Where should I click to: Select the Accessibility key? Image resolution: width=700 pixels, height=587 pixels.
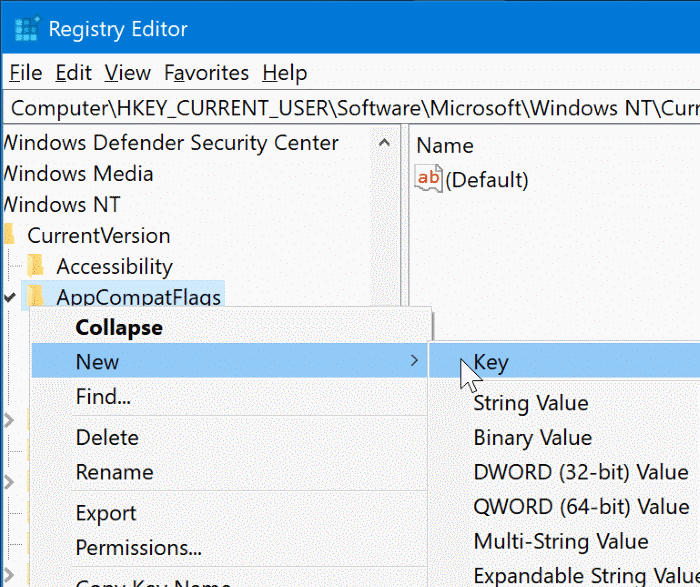click(114, 266)
